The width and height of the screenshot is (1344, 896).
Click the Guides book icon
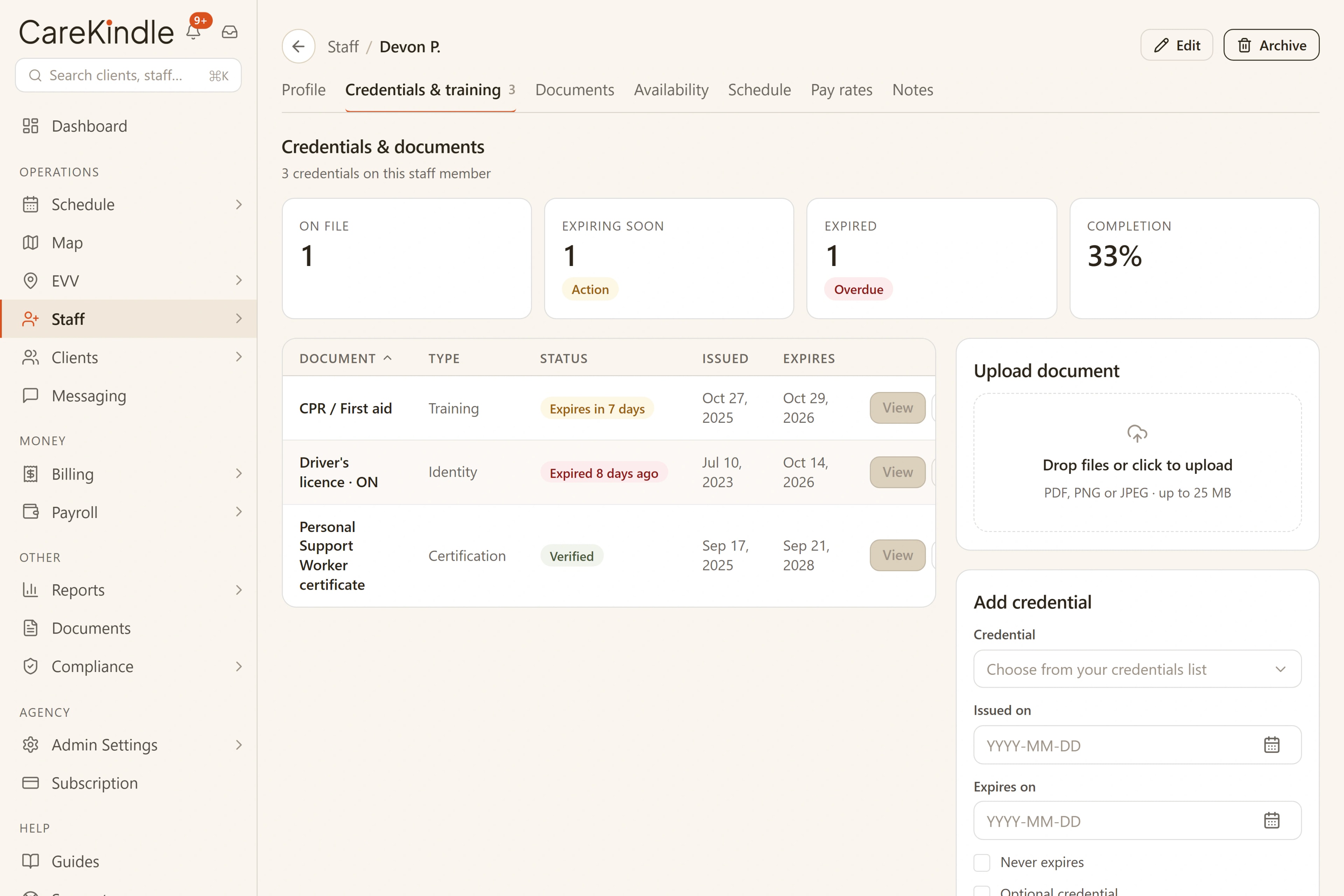(30, 861)
